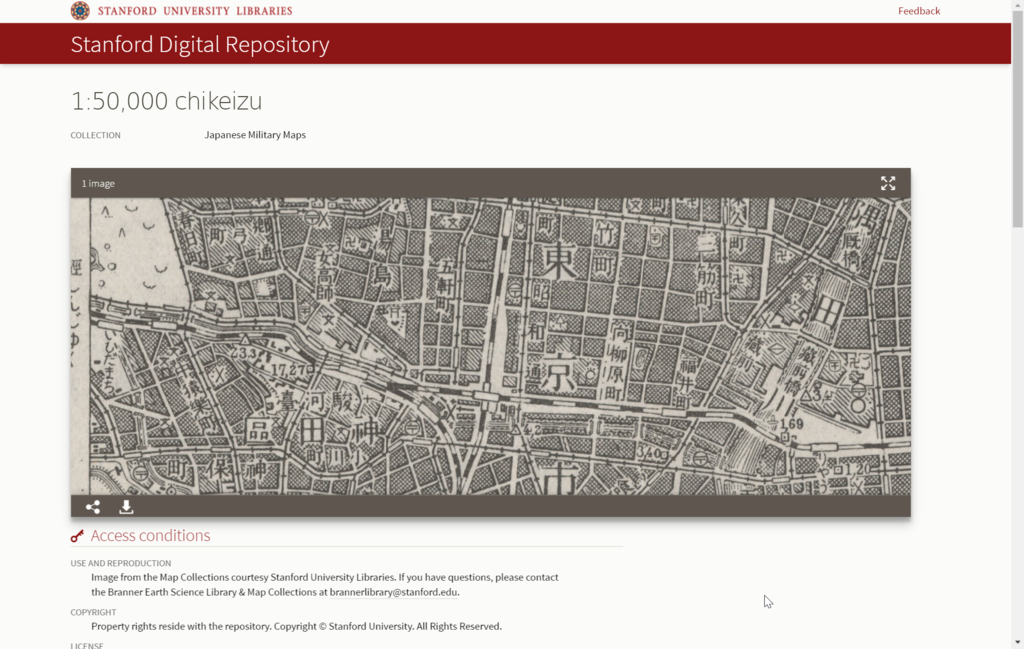This screenshot has height=649, width=1024.
Task: Click the download icon below the map
Action: 126,507
